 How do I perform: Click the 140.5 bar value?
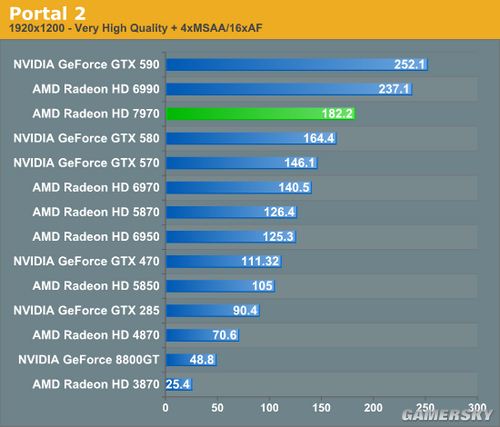click(x=294, y=187)
